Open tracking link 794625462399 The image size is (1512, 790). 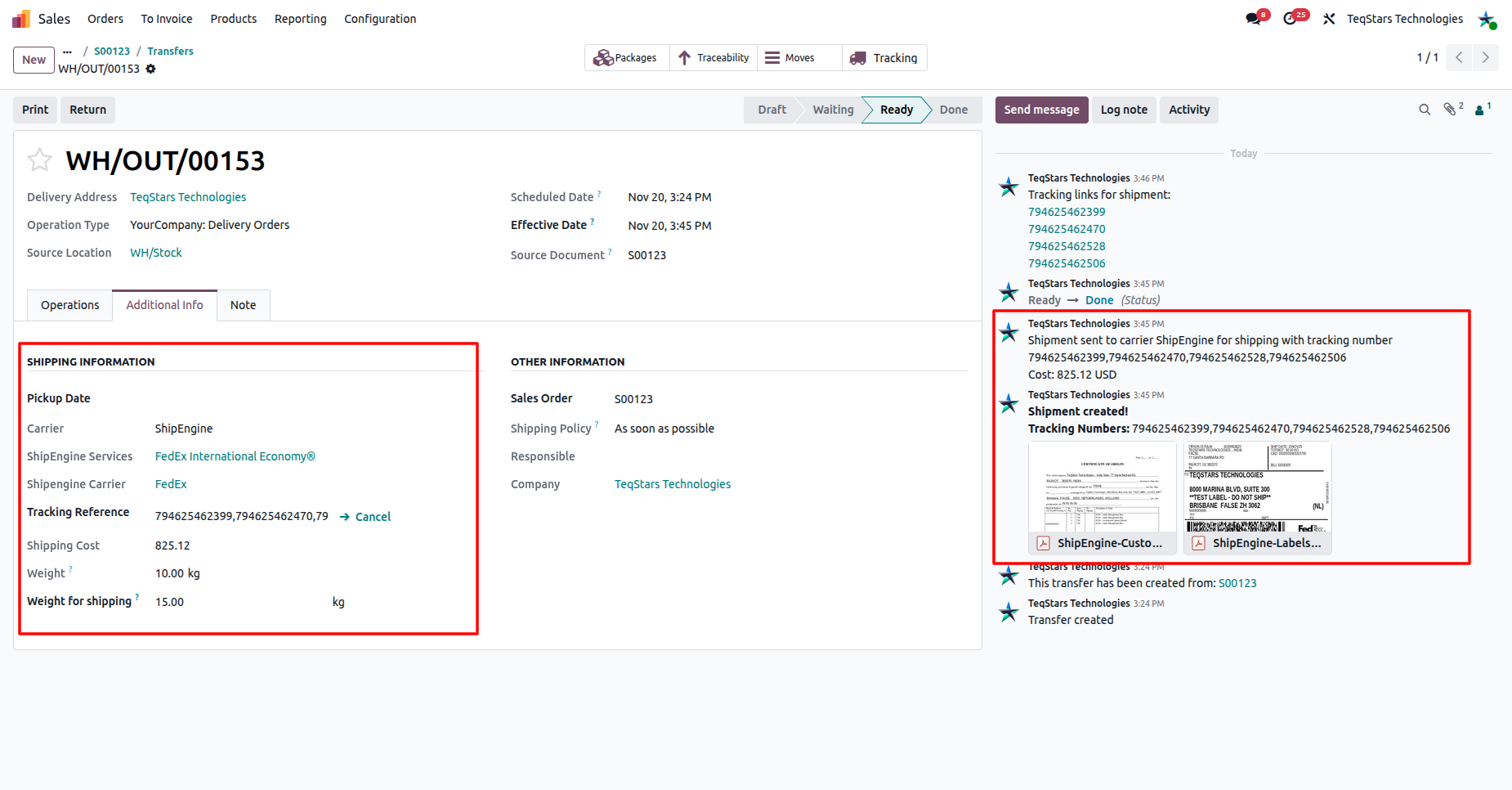click(x=1067, y=212)
